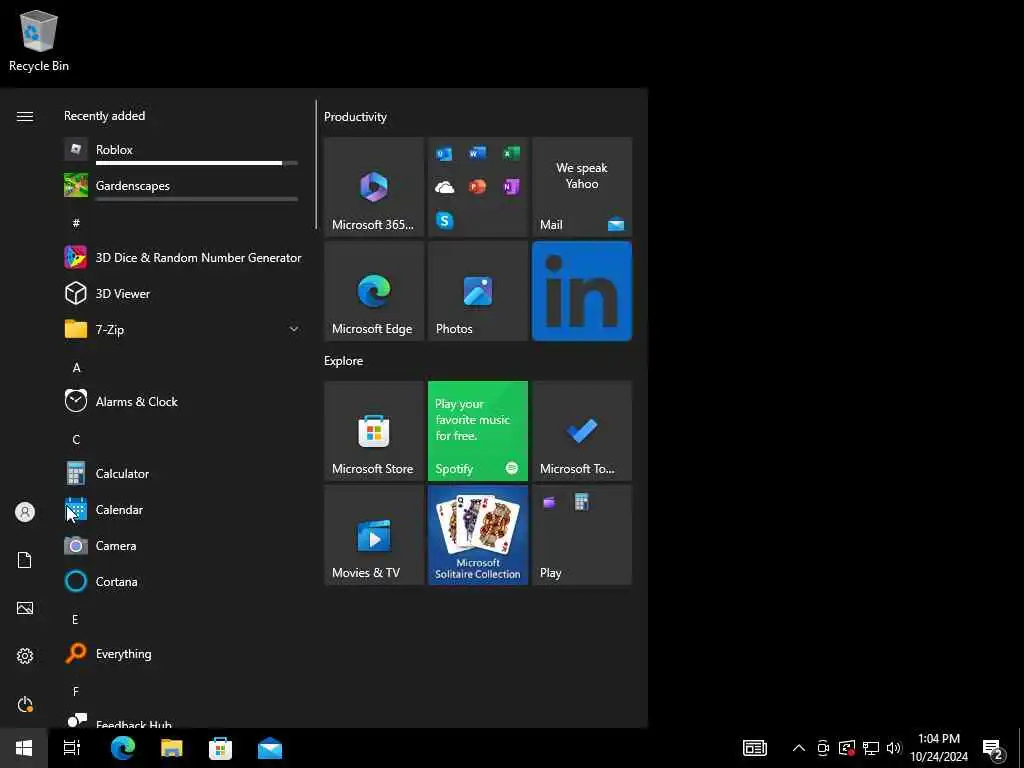1024x768 pixels.
Task: Open Microsoft Store from taskbar
Action: tap(221, 748)
